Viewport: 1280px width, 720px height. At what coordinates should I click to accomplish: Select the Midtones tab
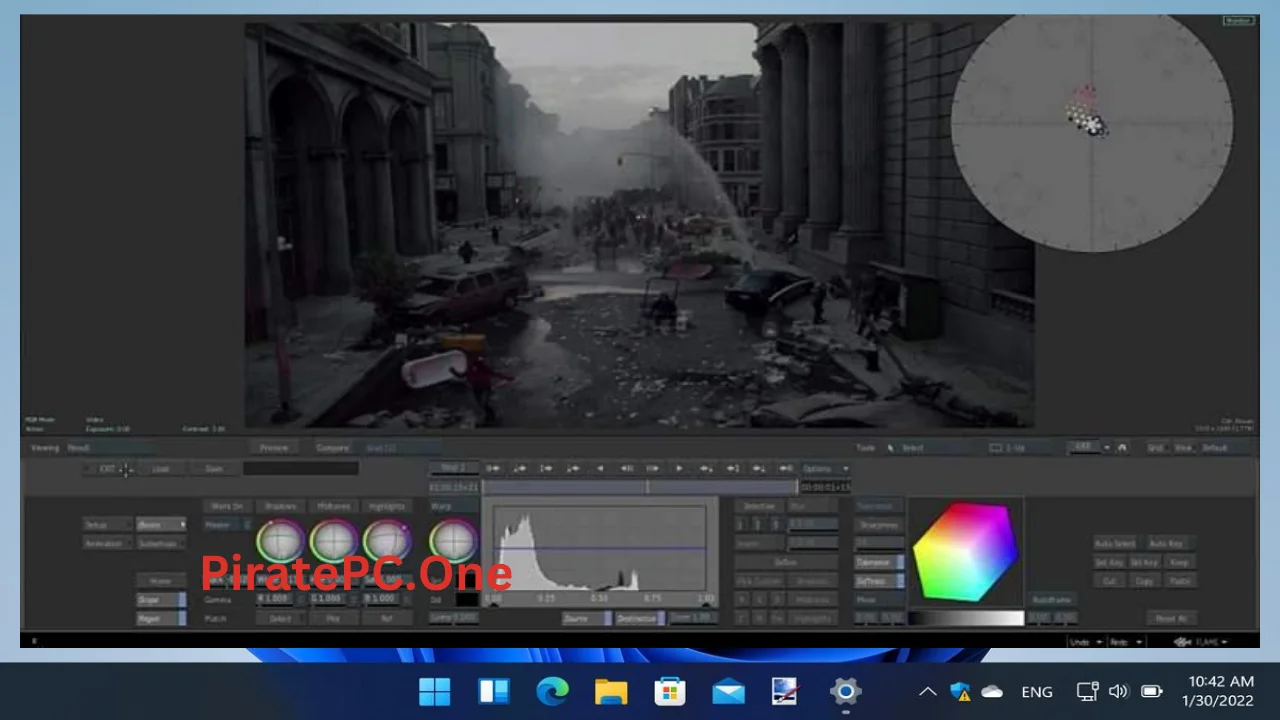coord(334,506)
